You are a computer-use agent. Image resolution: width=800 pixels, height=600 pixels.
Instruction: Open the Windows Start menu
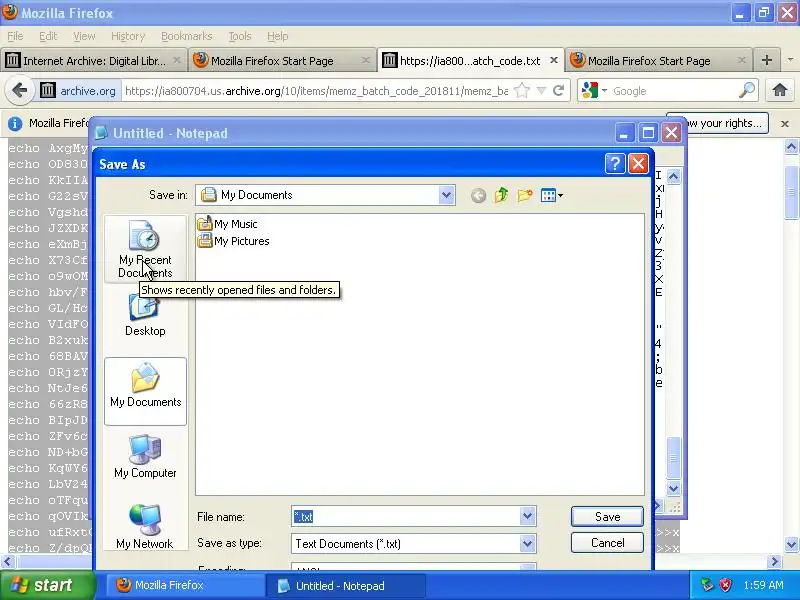coord(47,585)
